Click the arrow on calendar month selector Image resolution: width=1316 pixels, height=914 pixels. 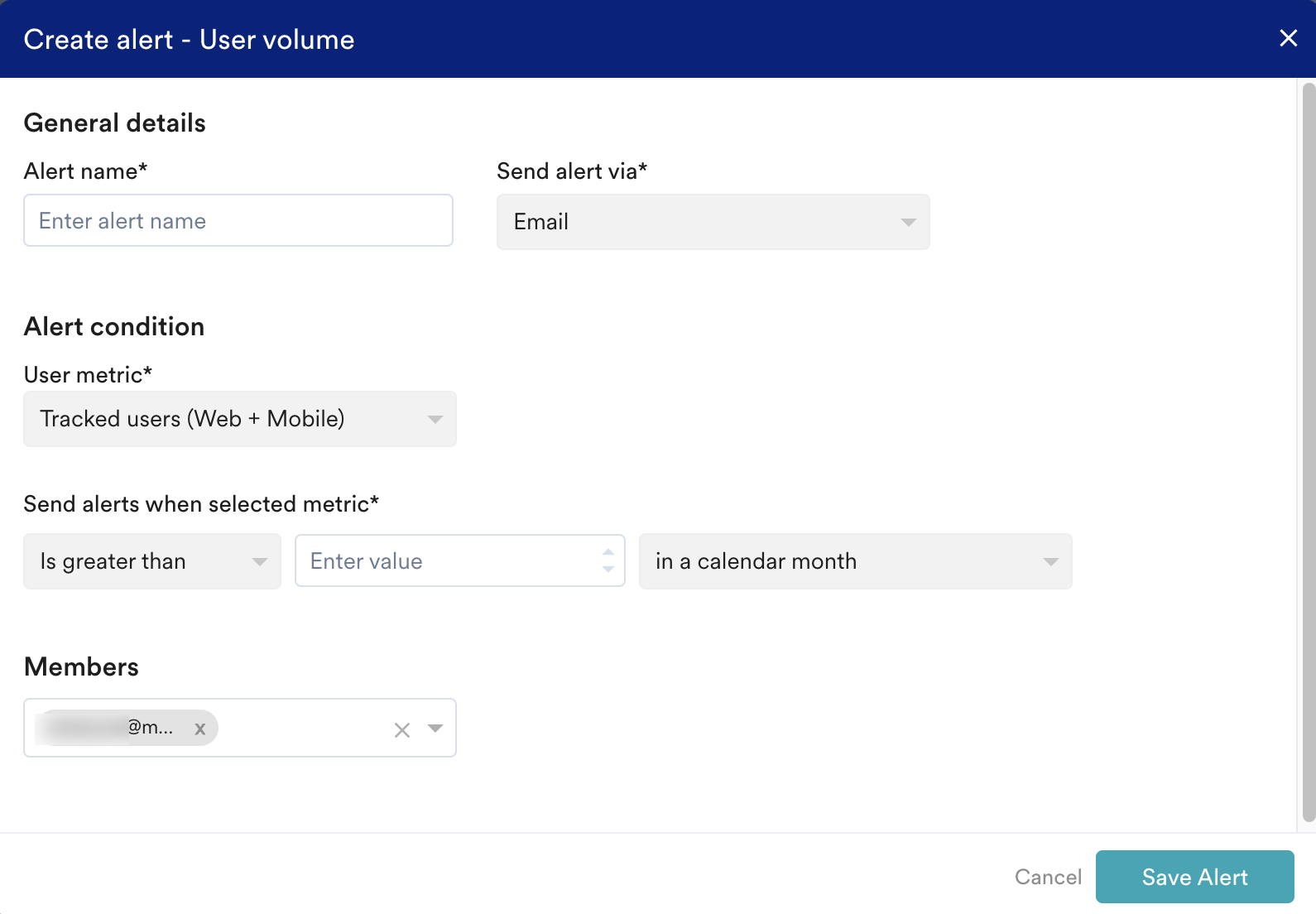pyautogui.click(x=1050, y=562)
